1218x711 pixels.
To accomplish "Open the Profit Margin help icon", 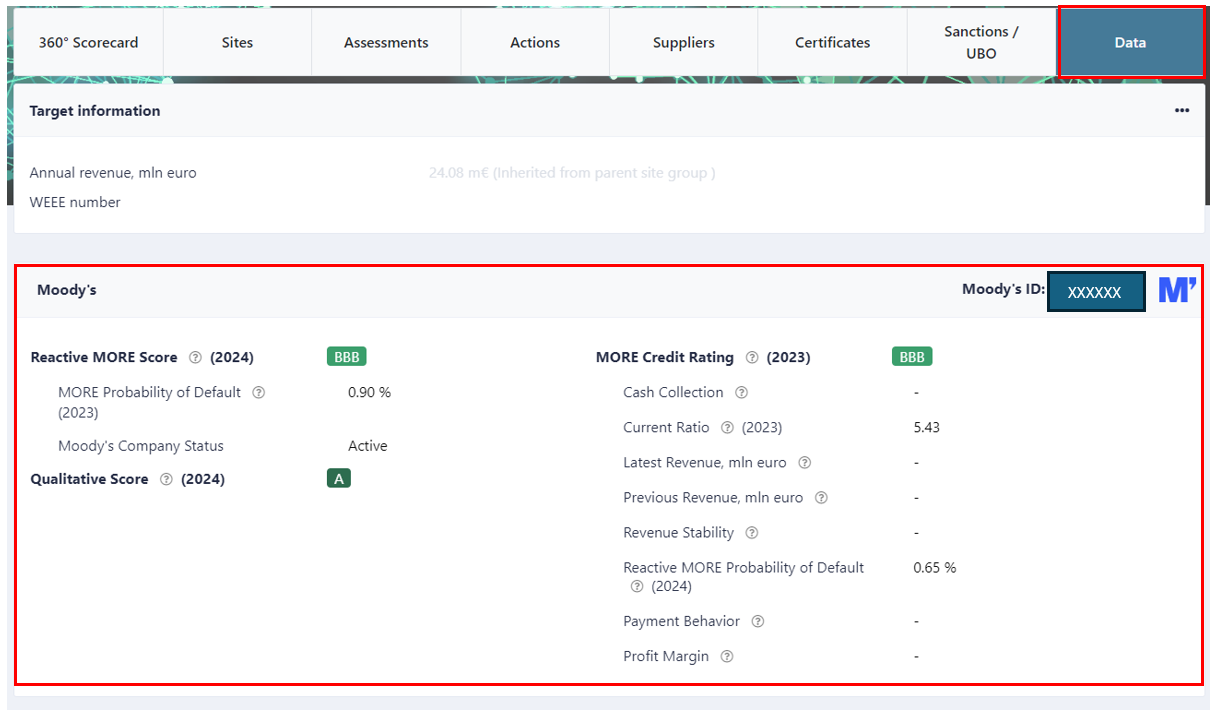I will tap(727, 656).
